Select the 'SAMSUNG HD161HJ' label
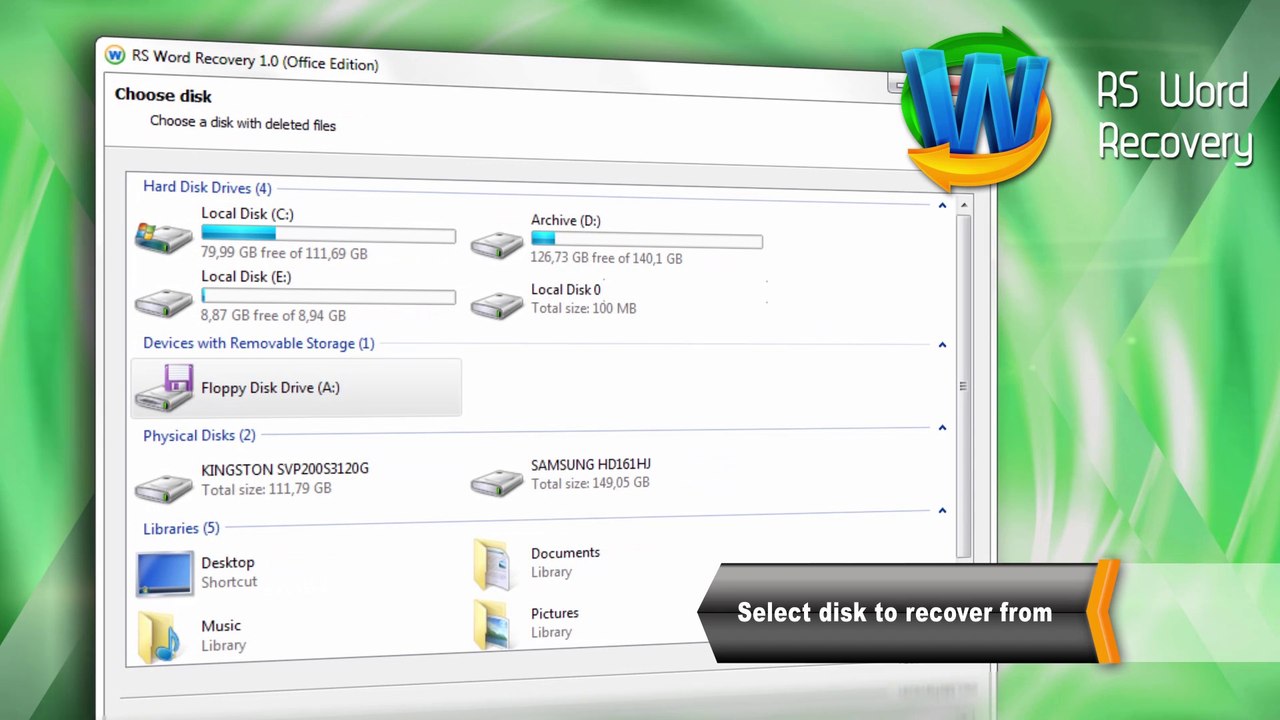The height and width of the screenshot is (720, 1280). click(591, 465)
